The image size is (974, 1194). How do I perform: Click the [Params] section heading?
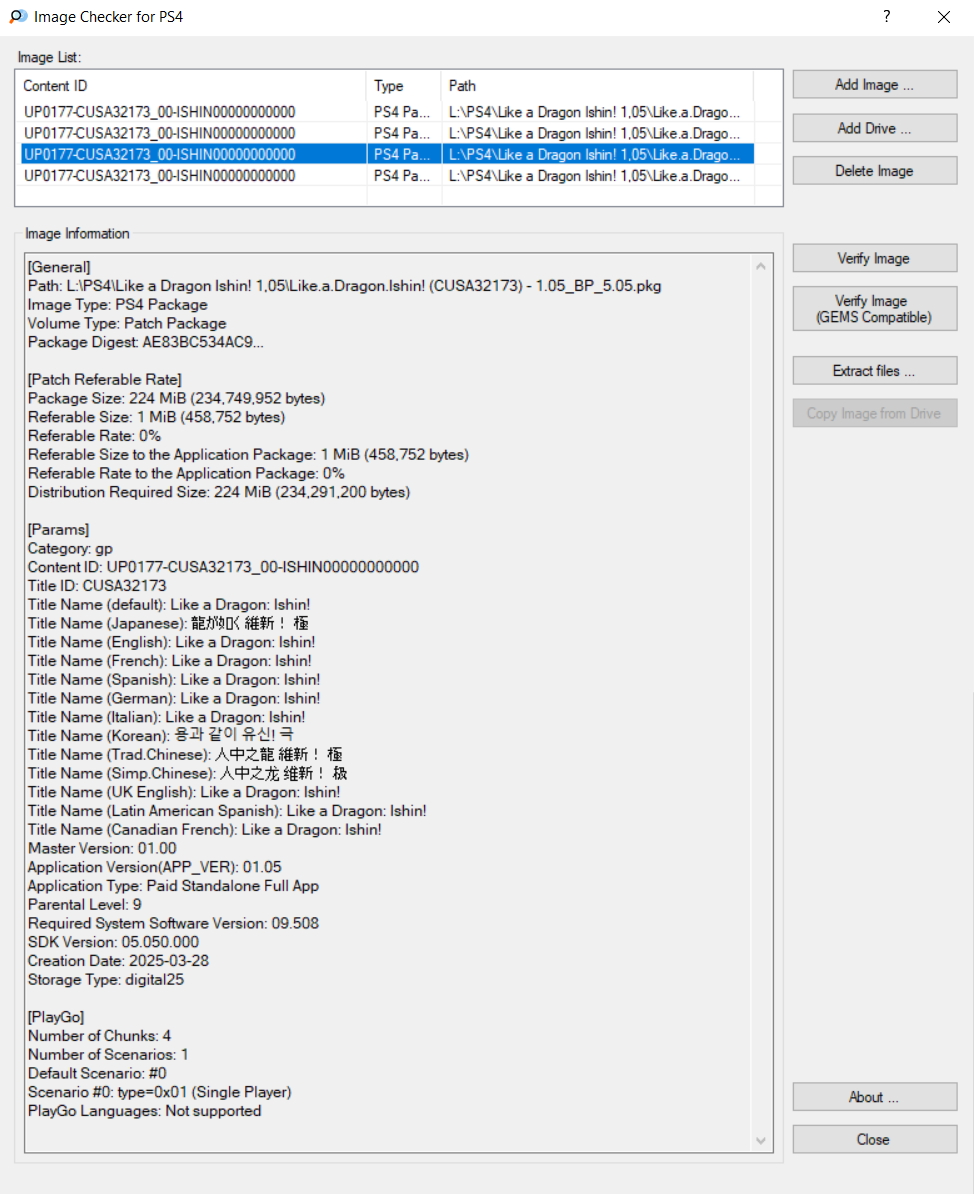[x=58, y=530]
